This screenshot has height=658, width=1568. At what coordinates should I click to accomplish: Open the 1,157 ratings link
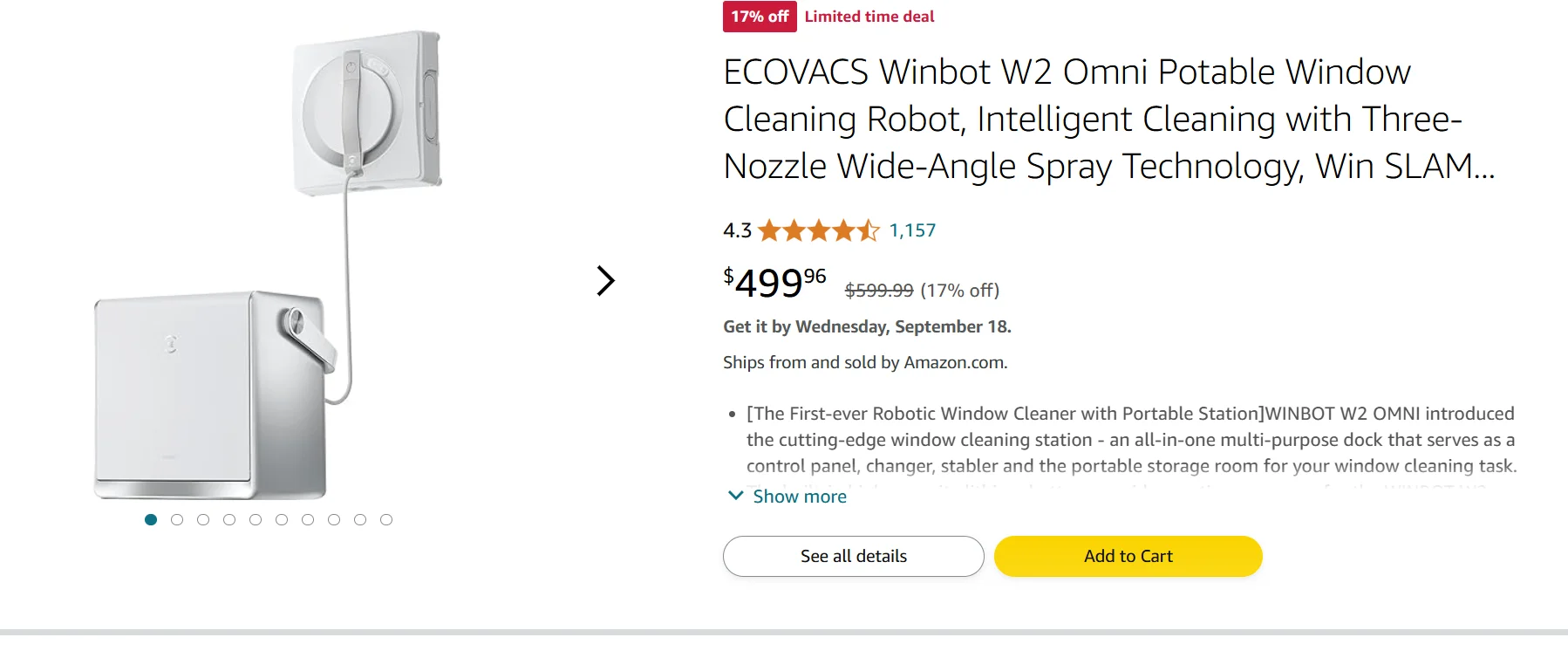912,230
